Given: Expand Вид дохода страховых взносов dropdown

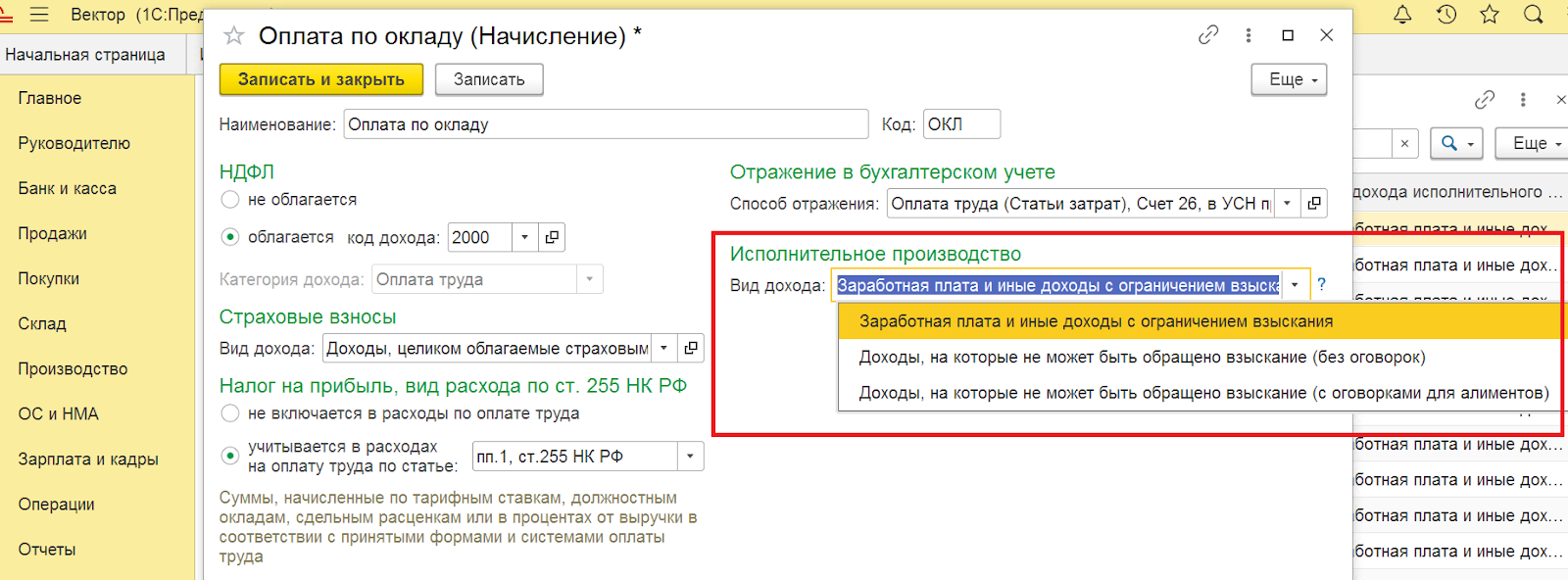Looking at the screenshot, I should pos(664,348).
